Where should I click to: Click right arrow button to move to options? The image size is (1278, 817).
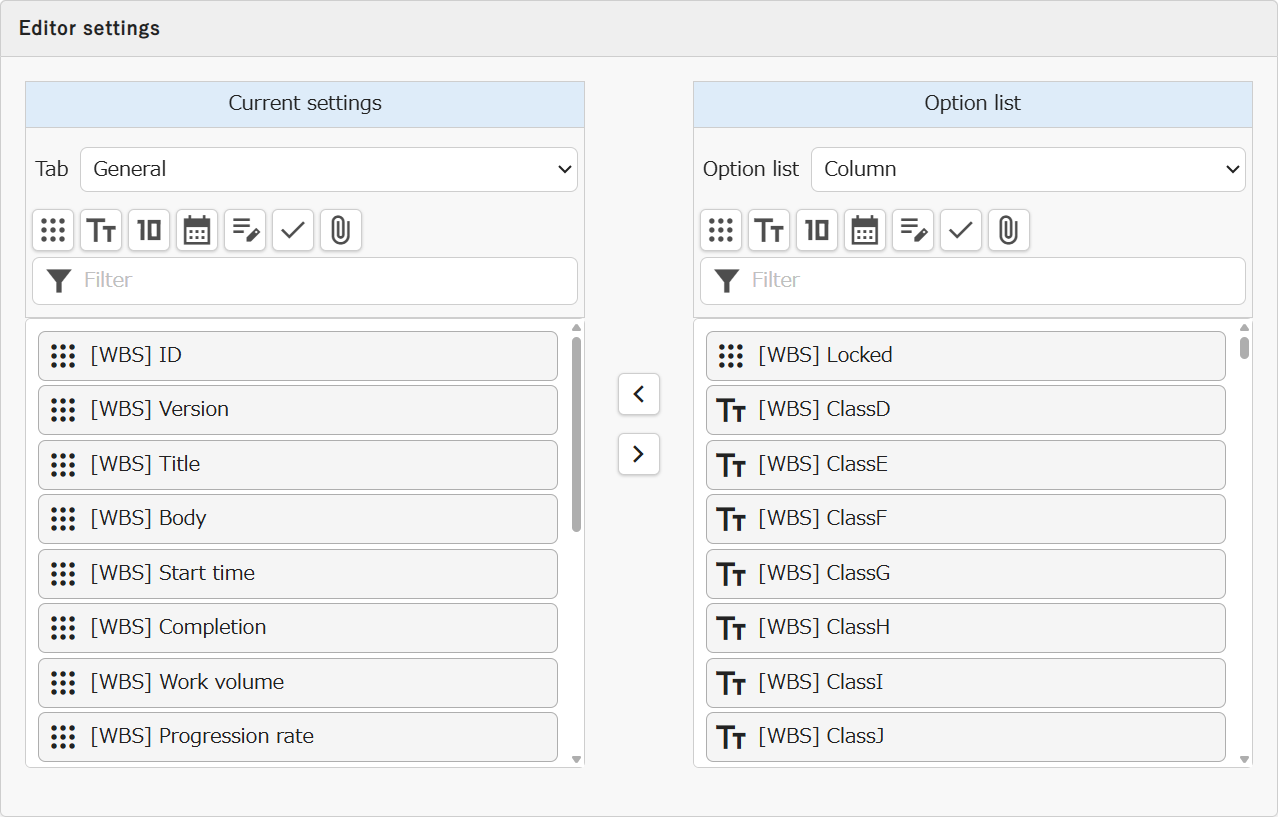coord(639,454)
